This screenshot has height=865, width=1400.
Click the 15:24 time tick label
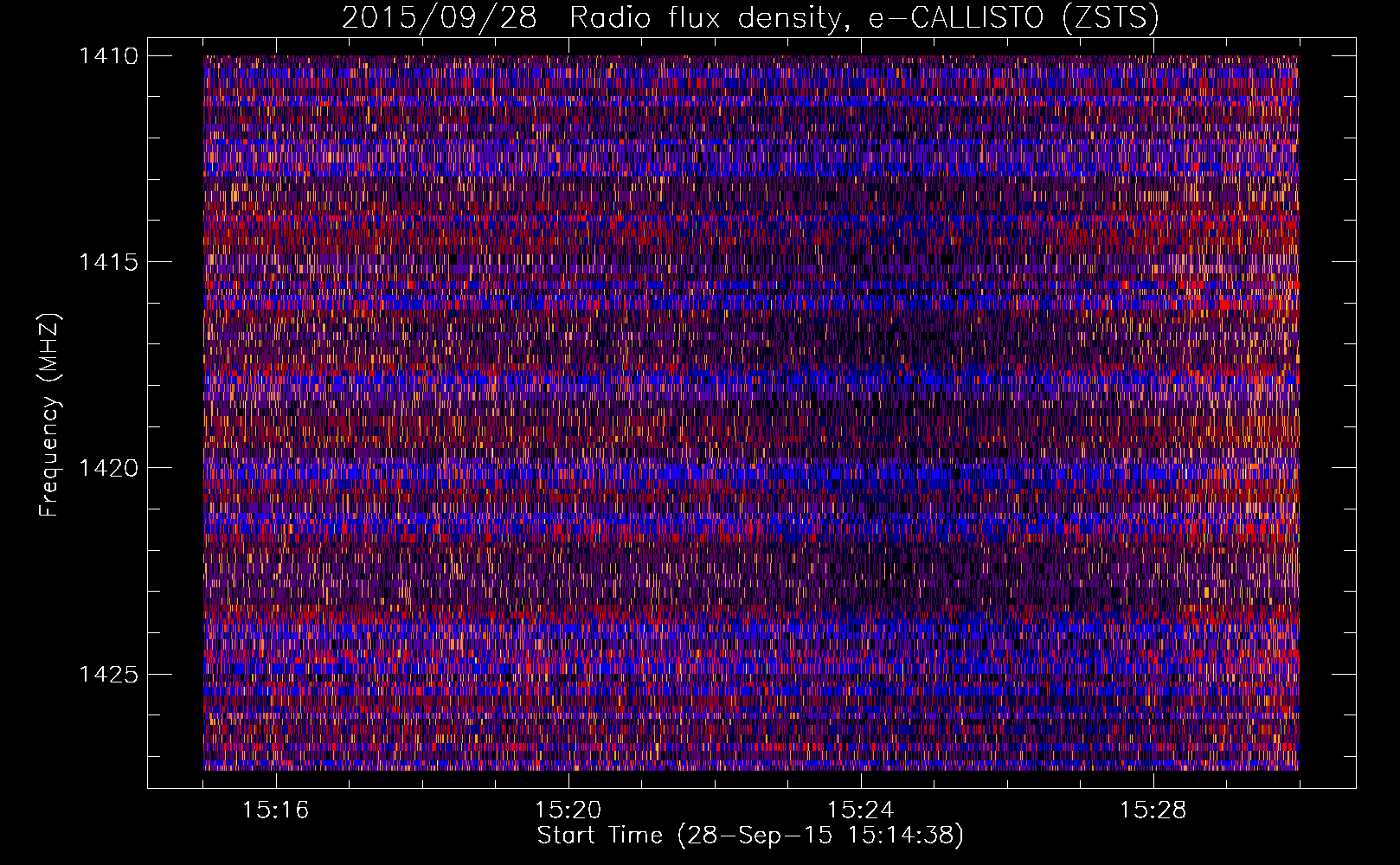coord(860,811)
